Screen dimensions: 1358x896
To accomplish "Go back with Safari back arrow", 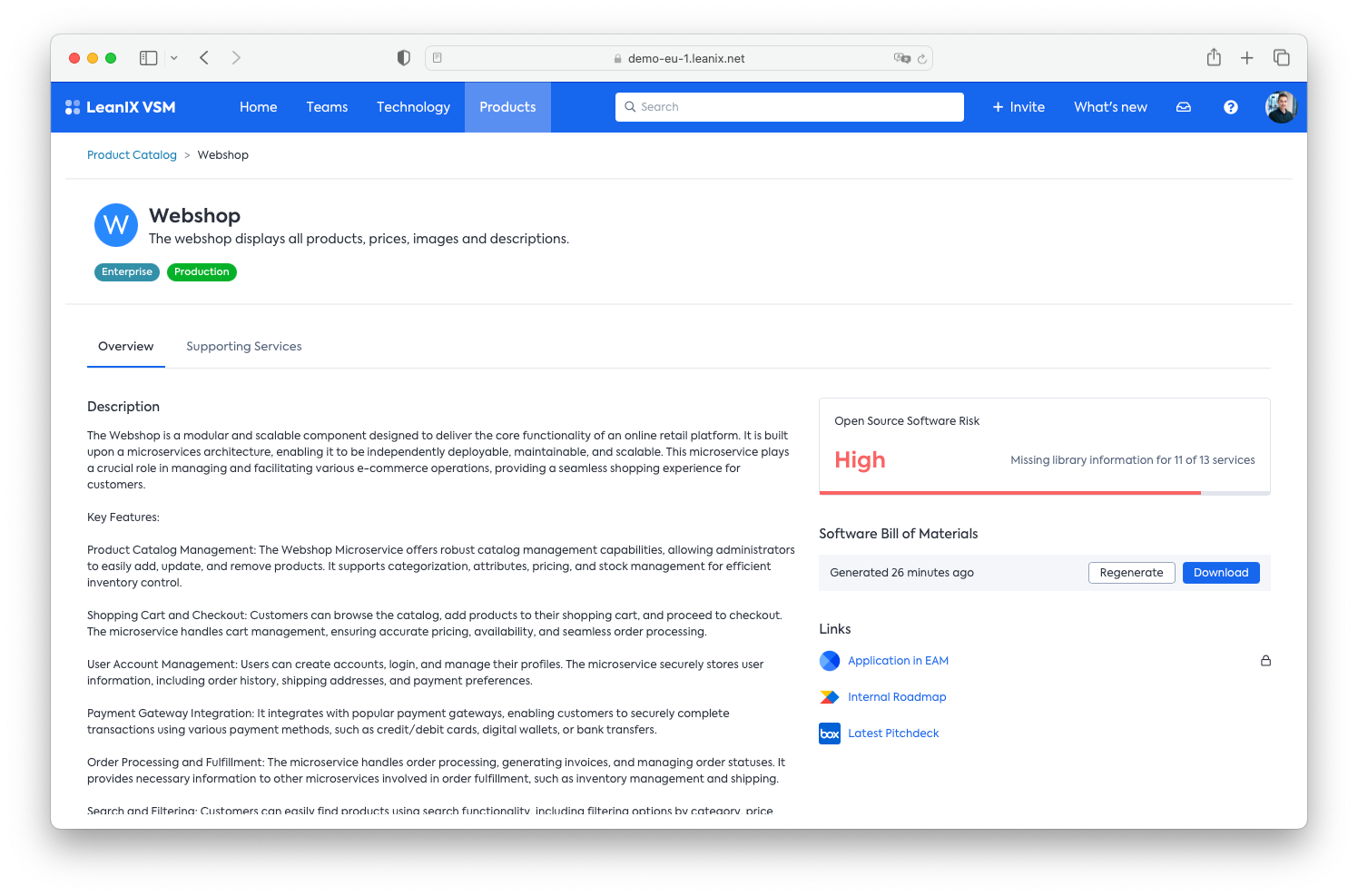I will 204,58.
